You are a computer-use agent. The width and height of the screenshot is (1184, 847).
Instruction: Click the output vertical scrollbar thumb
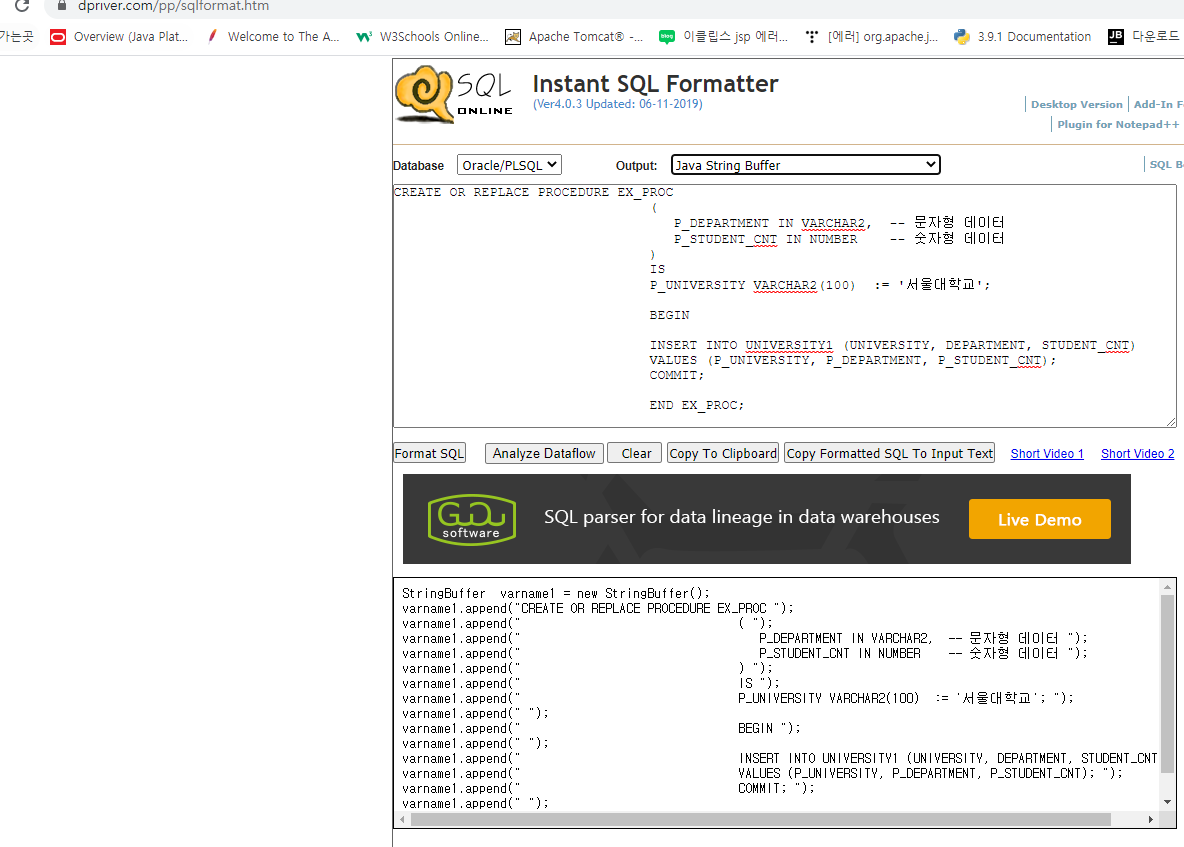click(x=1167, y=684)
